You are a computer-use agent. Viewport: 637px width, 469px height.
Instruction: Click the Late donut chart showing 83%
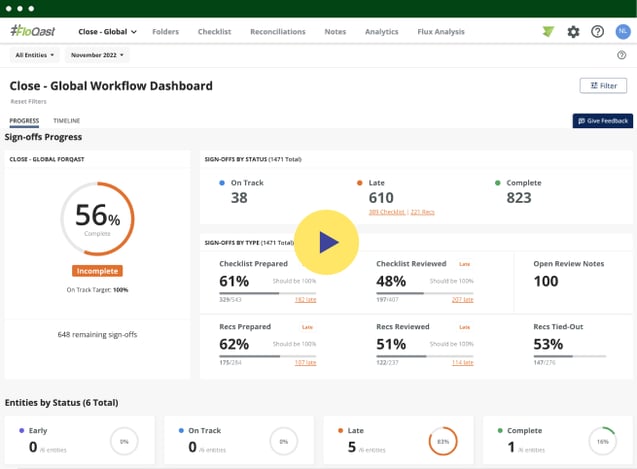coord(442,440)
